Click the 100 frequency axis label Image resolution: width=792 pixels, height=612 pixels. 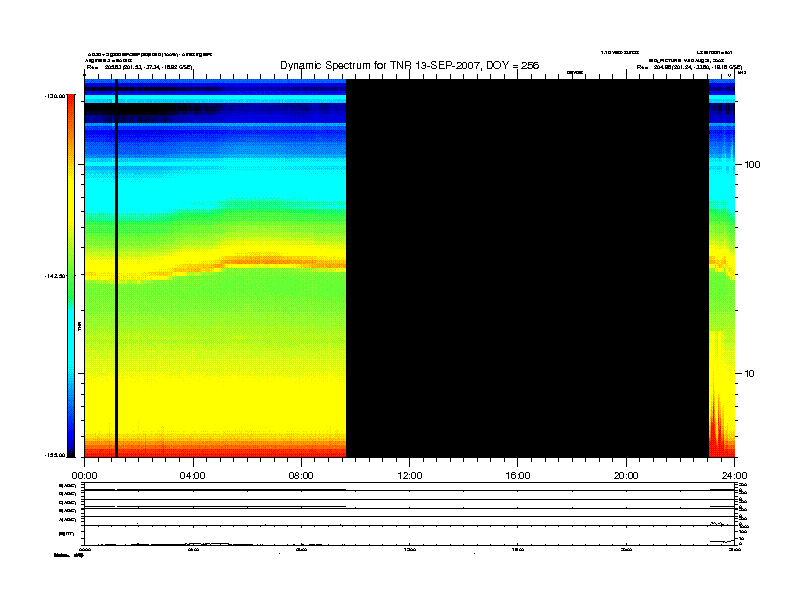coord(752,165)
